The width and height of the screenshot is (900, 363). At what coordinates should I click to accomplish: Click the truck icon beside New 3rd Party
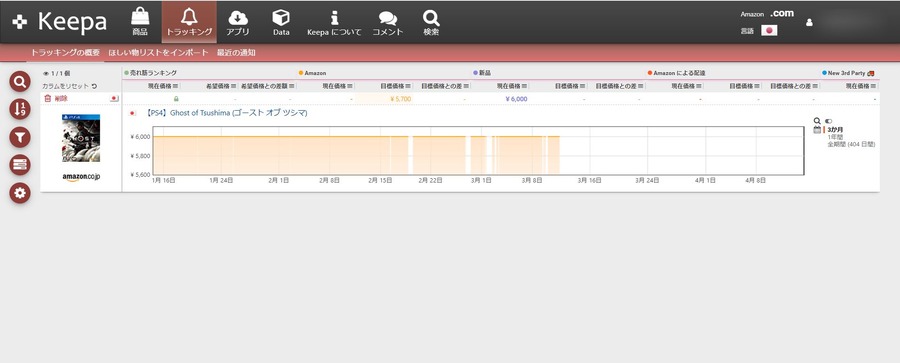[x=871, y=74]
